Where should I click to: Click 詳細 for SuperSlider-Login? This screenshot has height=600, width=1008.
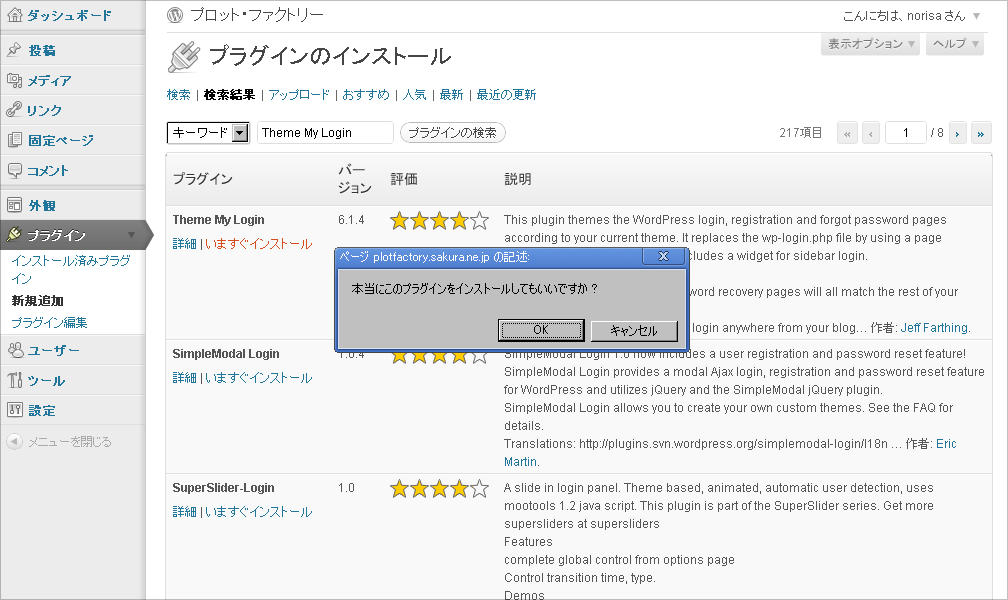[x=184, y=512]
